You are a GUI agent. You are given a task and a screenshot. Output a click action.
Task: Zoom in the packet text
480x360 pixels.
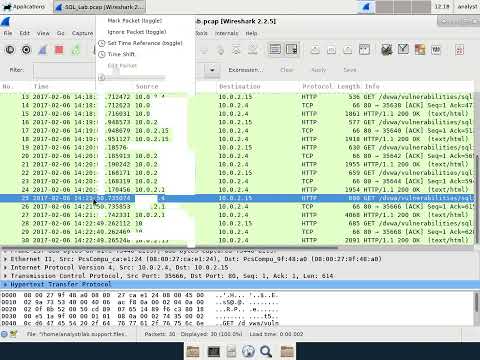pyautogui.click(x=315, y=50)
